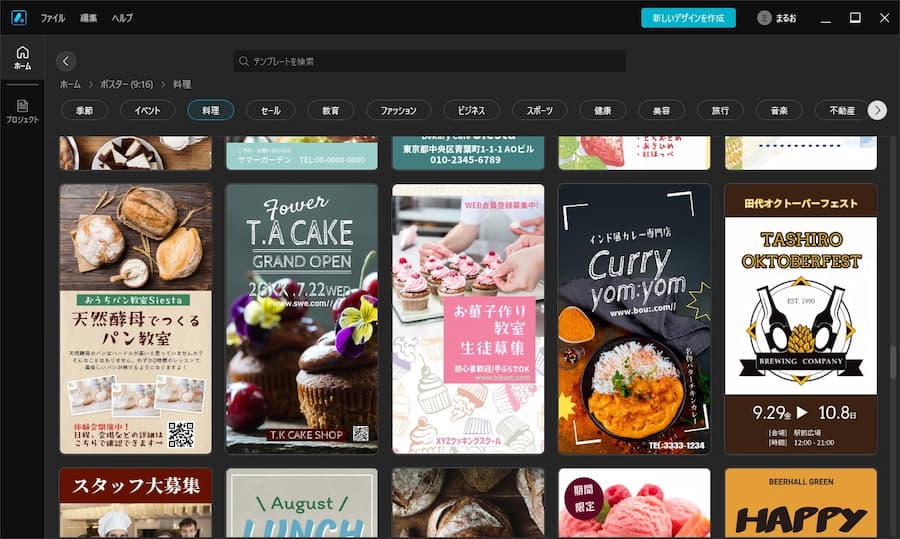Open the サマーガーデン template in the top row
The width and height of the screenshot is (900, 539).
click(x=302, y=153)
